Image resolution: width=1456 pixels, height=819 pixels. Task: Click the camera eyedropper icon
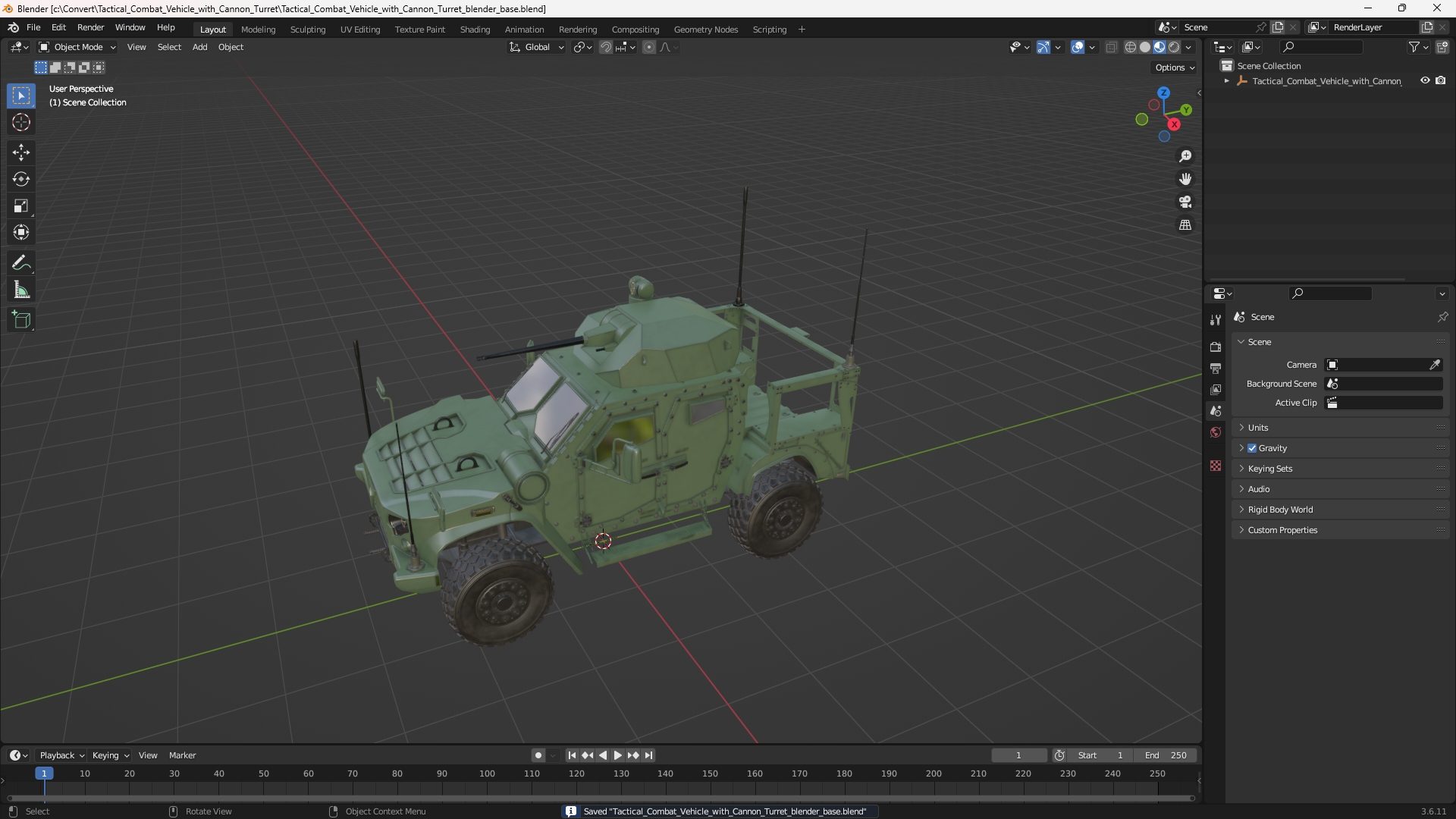1435,365
